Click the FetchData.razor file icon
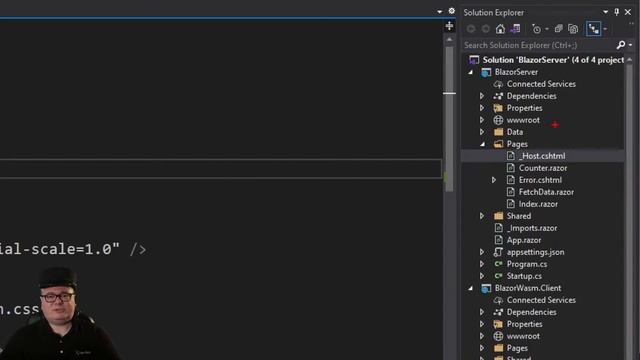This screenshot has height=360, width=640. (511, 192)
